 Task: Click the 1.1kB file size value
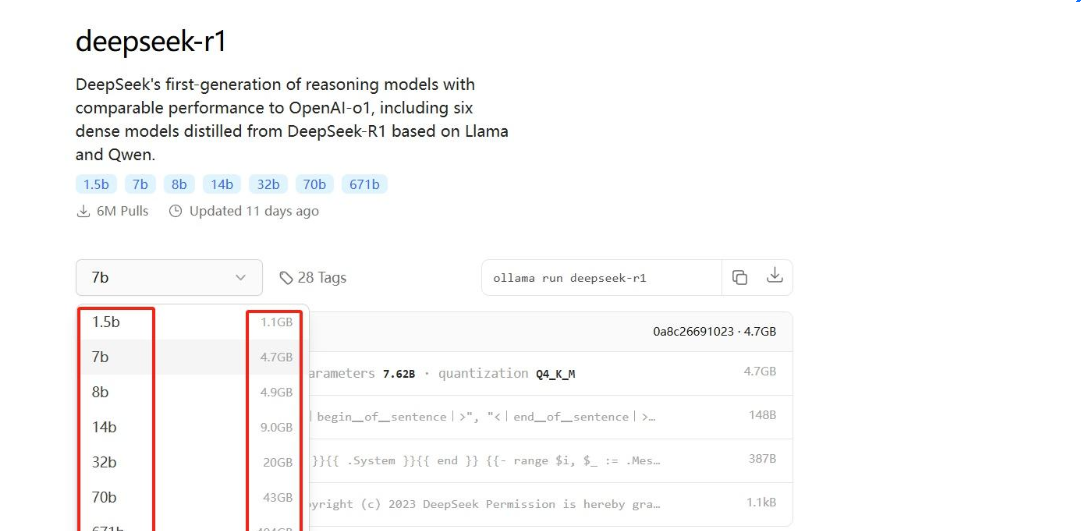point(761,503)
